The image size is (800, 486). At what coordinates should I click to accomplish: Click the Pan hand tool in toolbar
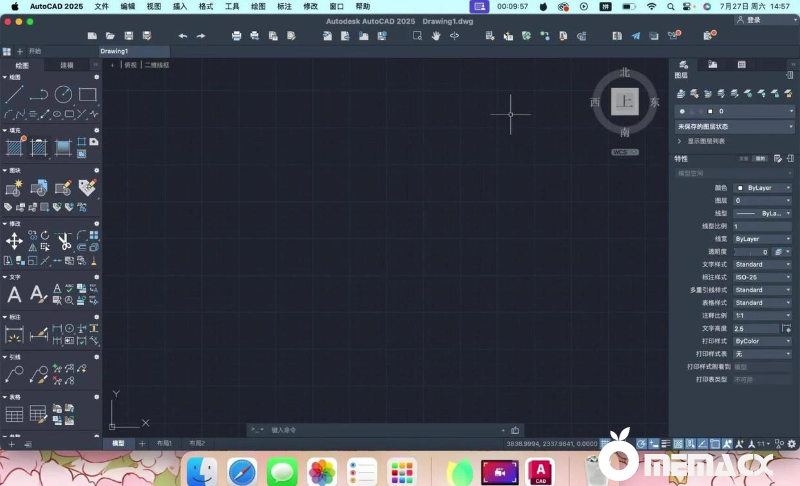[436, 36]
